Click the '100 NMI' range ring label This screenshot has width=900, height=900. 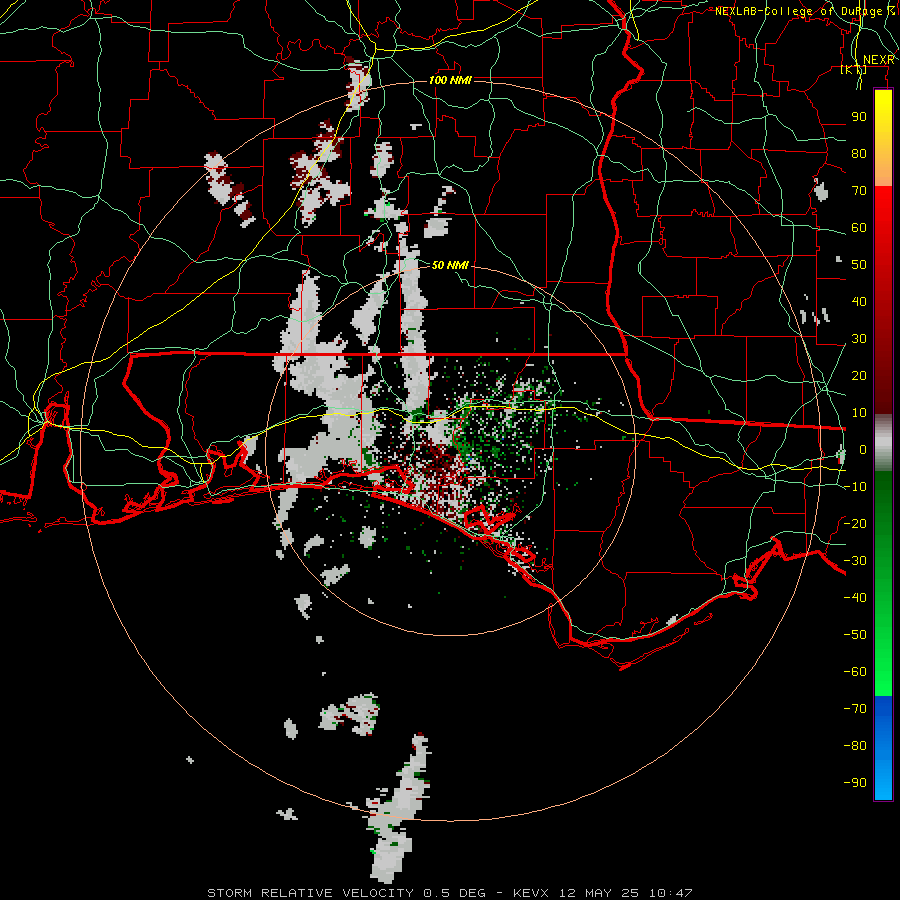(451, 80)
